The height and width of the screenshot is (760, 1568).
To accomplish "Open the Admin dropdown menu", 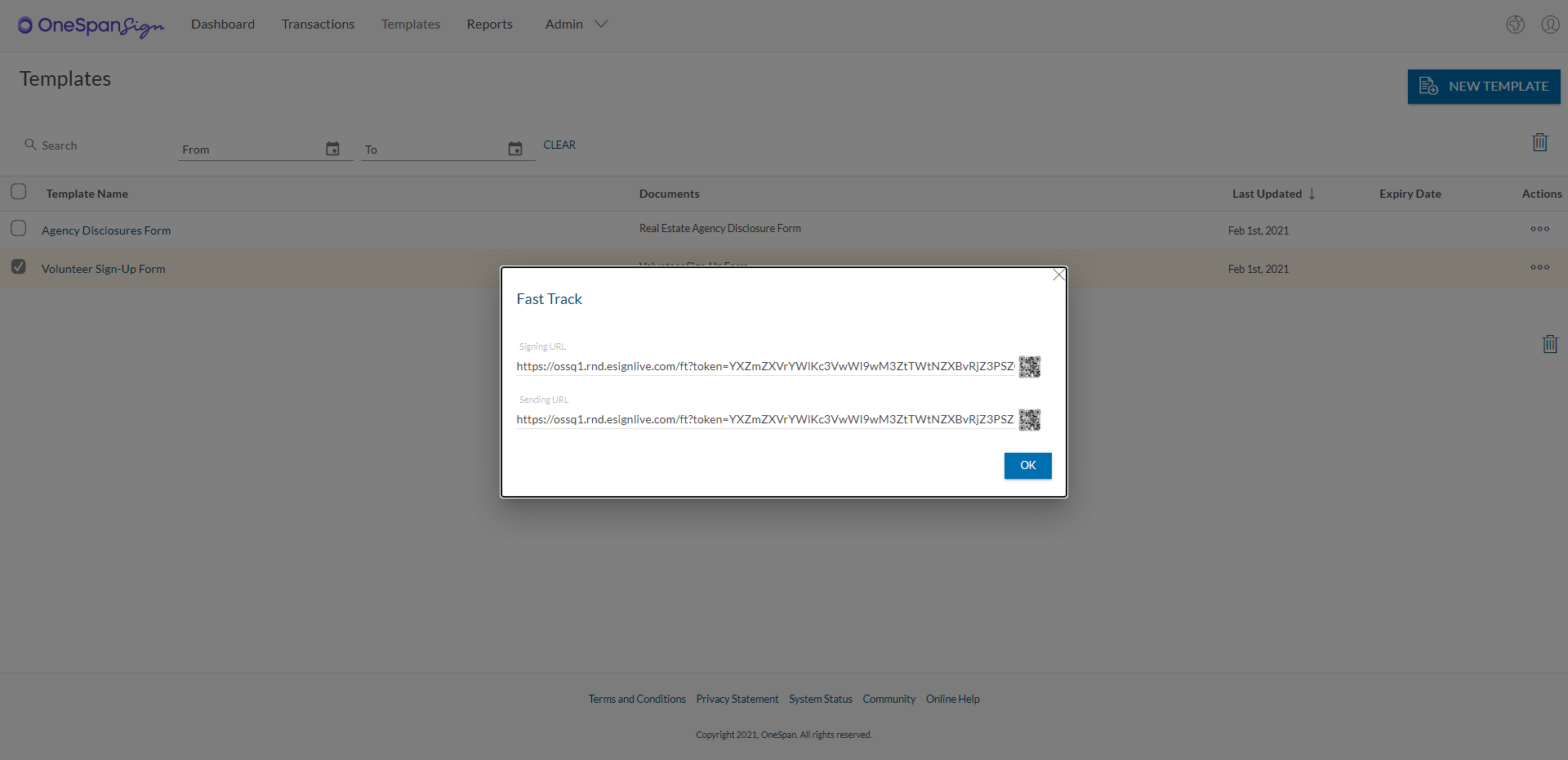I will point(577,24).
